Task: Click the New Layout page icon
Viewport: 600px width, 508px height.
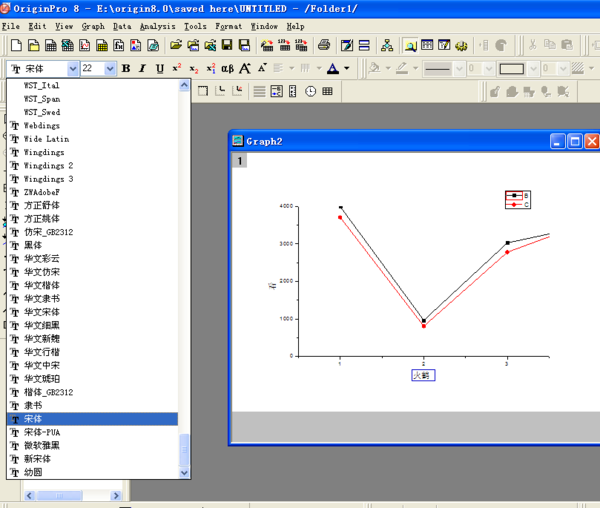Action: 135,45
